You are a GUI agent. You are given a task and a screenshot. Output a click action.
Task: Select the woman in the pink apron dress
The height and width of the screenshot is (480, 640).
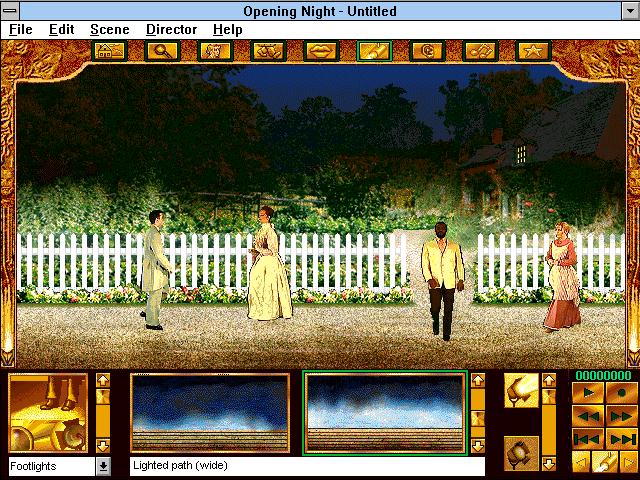[x=563, y=276]
